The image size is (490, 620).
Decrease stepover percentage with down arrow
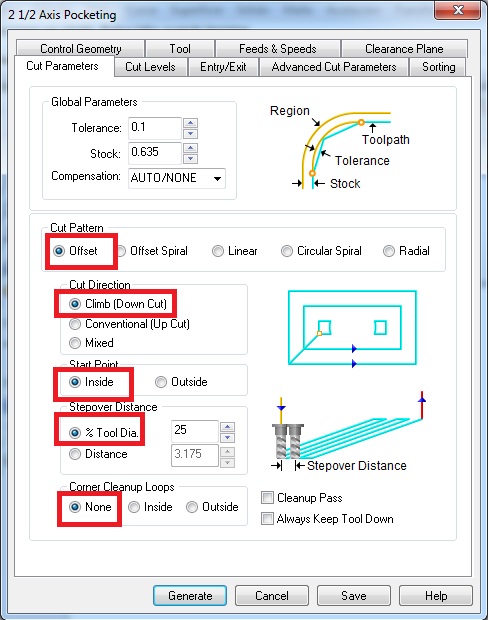227,437
